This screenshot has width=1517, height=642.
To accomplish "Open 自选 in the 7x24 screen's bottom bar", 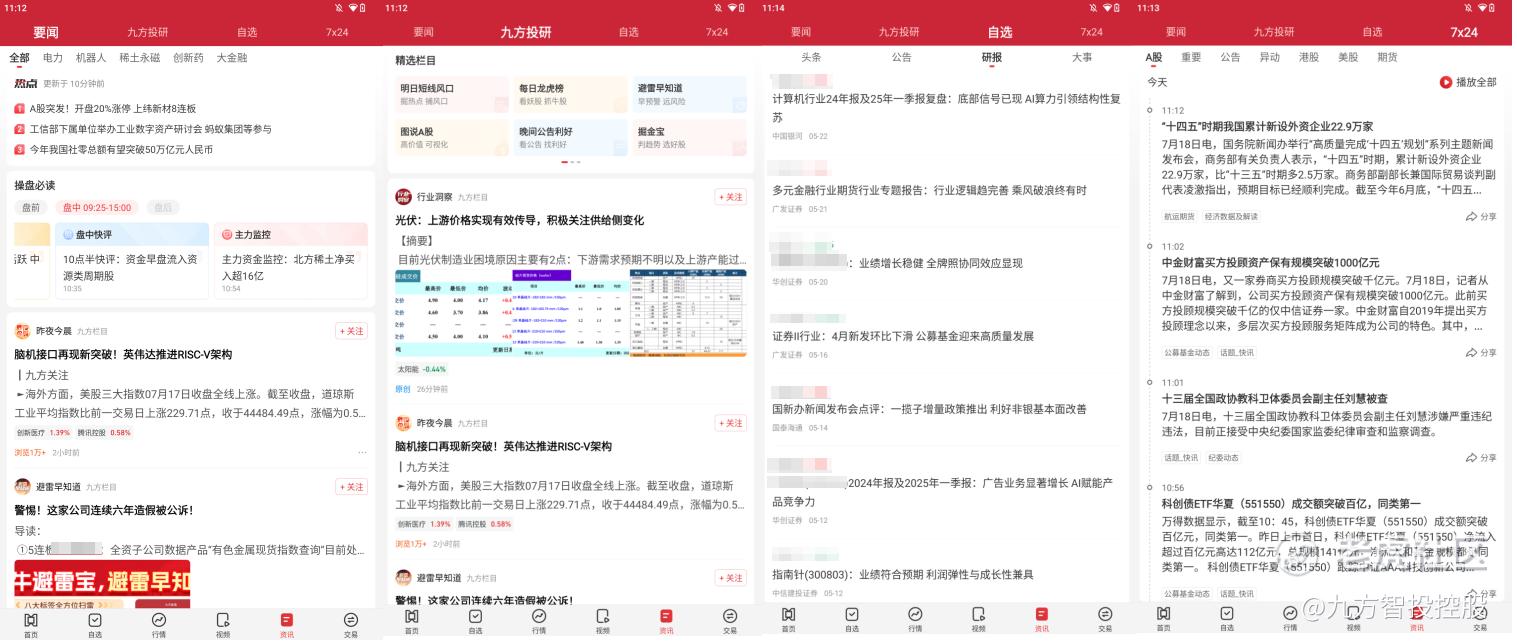I will tap(1227, 621).
